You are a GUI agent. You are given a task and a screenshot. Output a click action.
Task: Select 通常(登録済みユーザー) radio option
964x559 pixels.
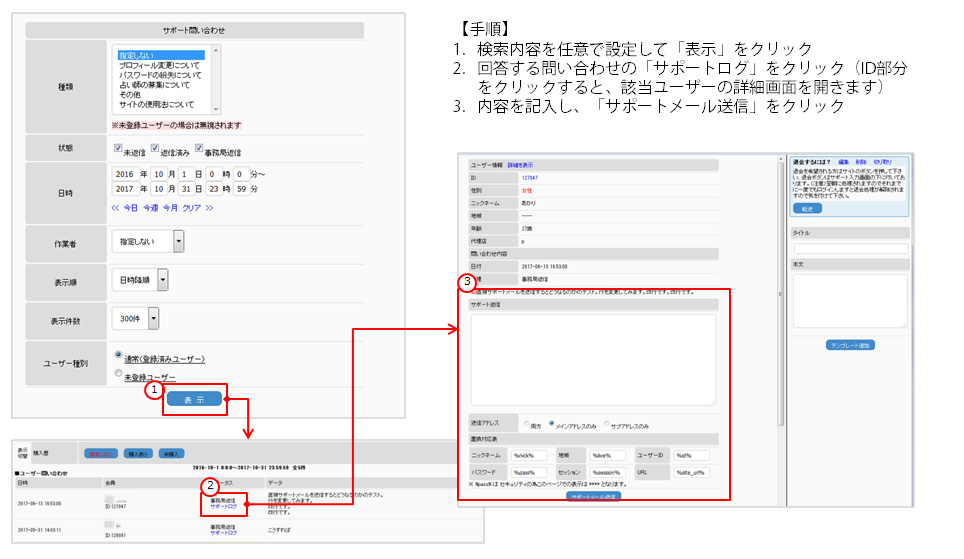click(119, 356)
